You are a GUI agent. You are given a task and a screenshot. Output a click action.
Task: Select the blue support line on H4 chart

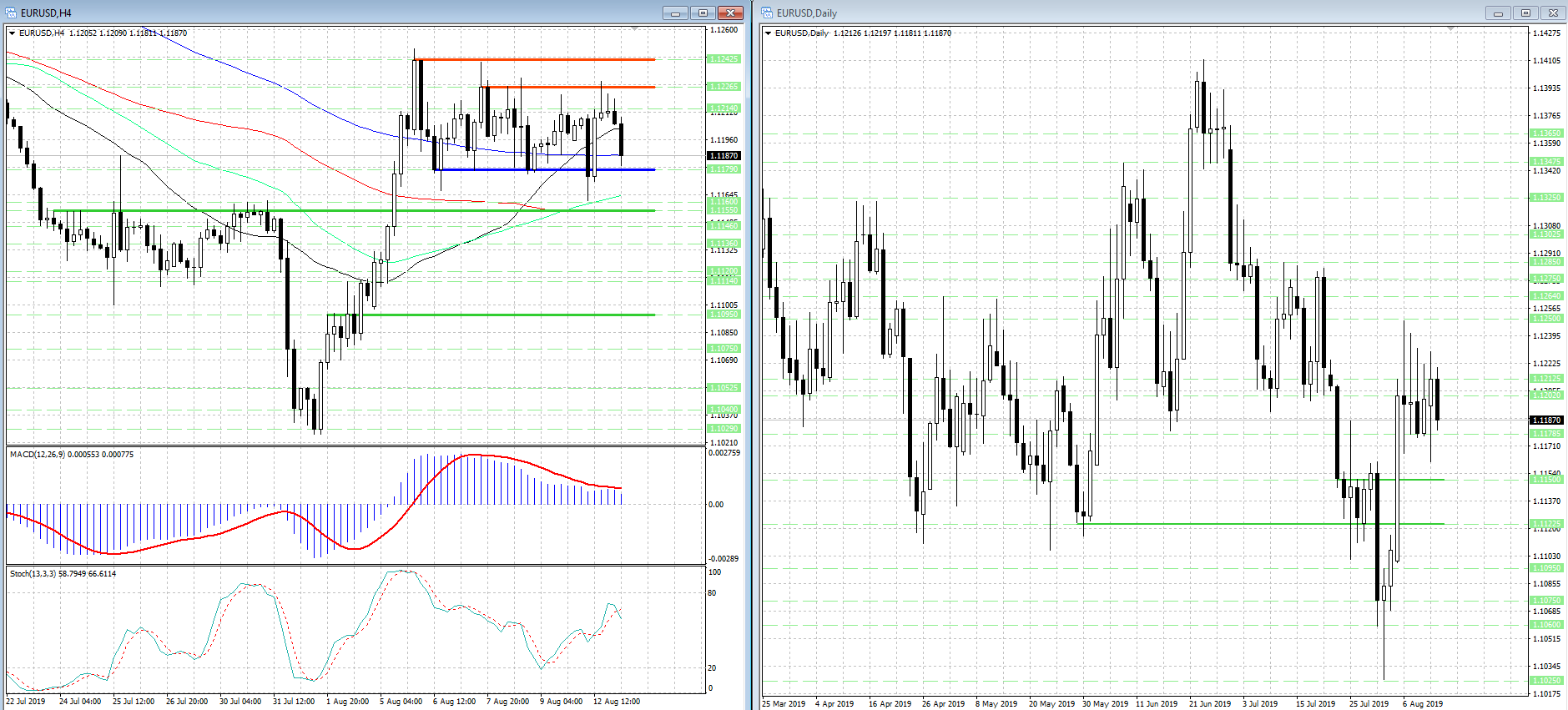(542, 170)
